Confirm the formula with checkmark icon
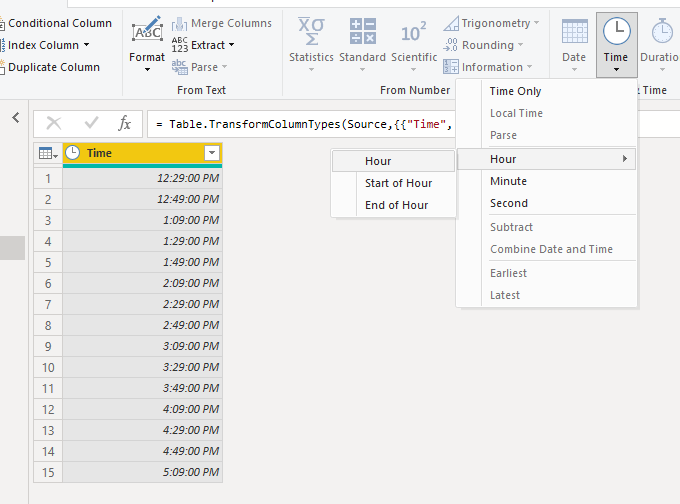The width and height of the screenshot is (680, 504). [91, 123]
